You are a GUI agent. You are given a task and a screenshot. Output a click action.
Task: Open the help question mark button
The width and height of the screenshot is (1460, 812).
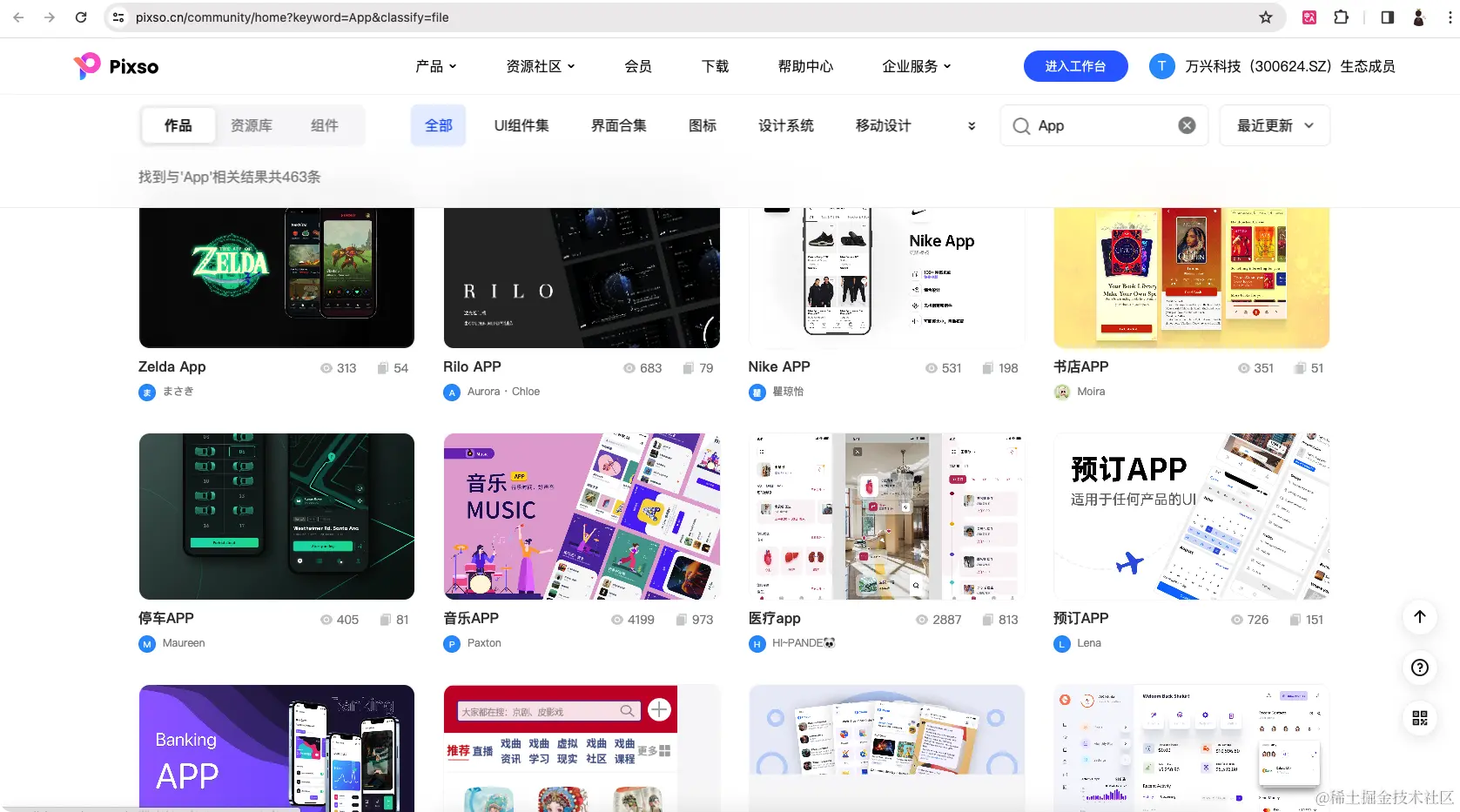tap(1420, 668)
